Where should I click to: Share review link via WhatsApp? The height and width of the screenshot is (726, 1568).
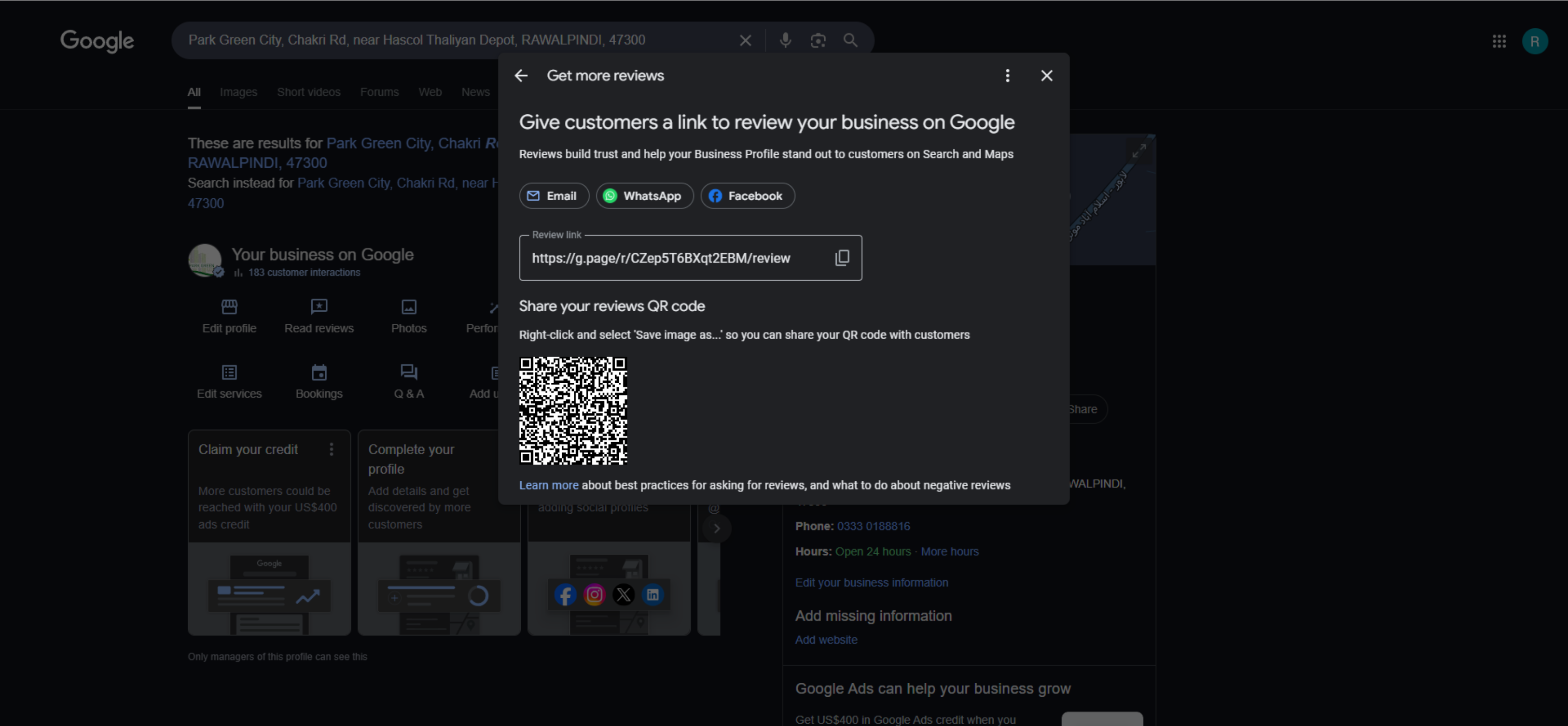(x=644, y=196)
